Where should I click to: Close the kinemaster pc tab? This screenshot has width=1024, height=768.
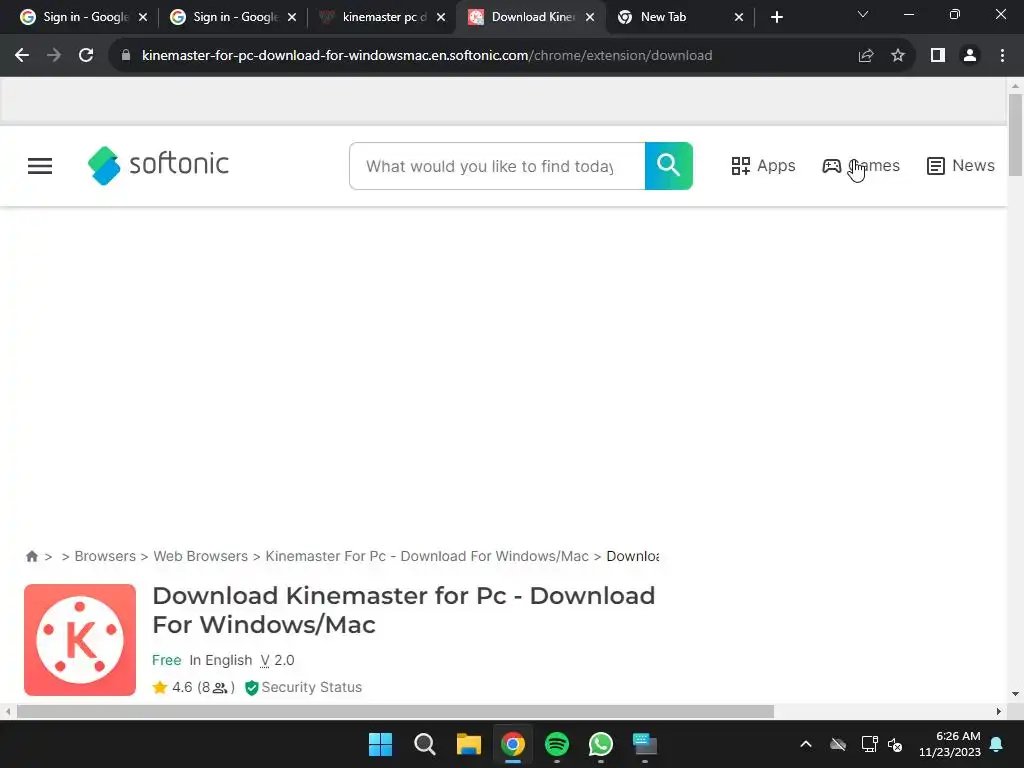click(x=441, y=18)
